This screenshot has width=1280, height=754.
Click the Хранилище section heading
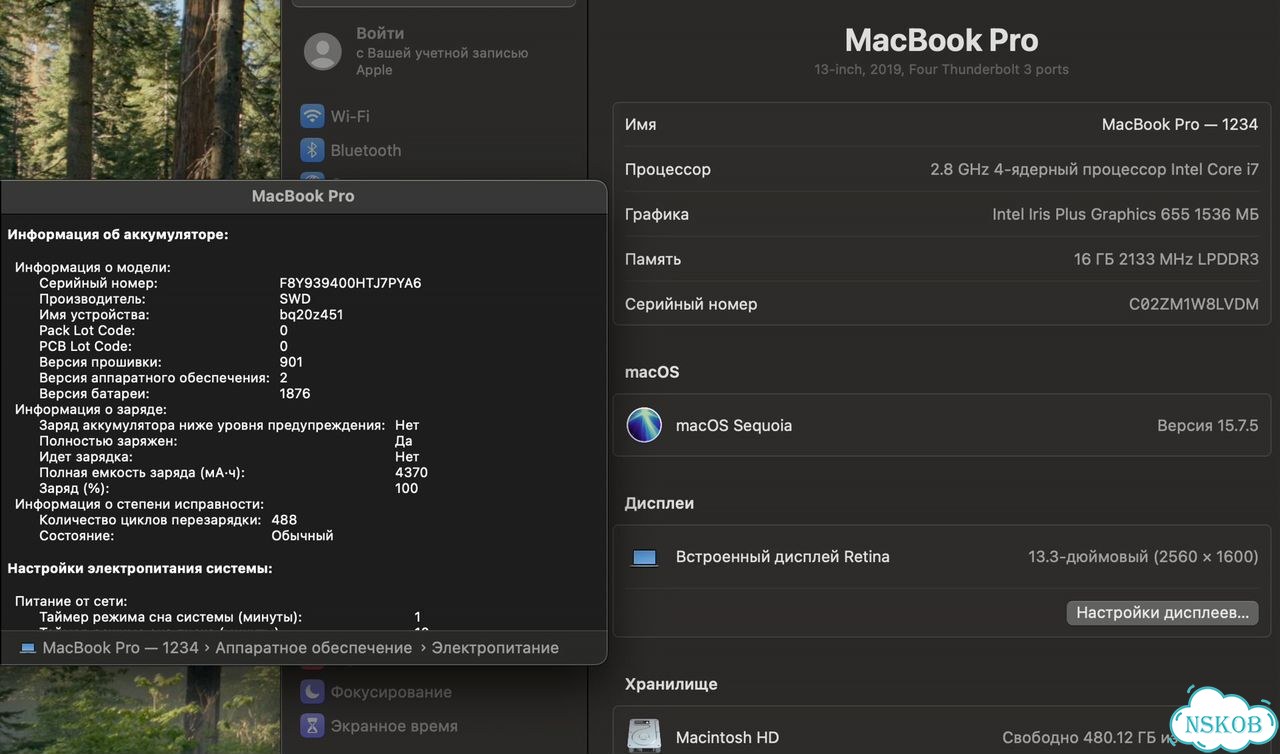point(671,685)
